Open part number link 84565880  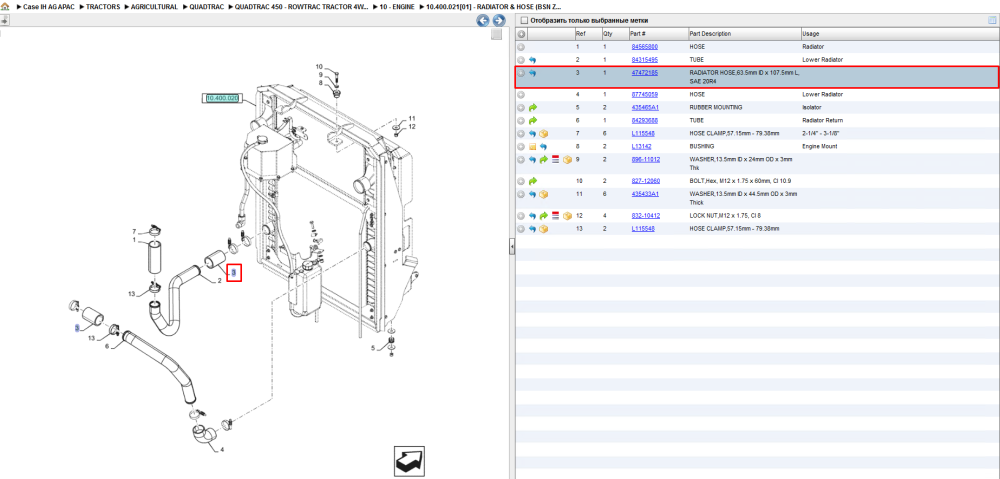pyautogui.click(x=645, y=47)
